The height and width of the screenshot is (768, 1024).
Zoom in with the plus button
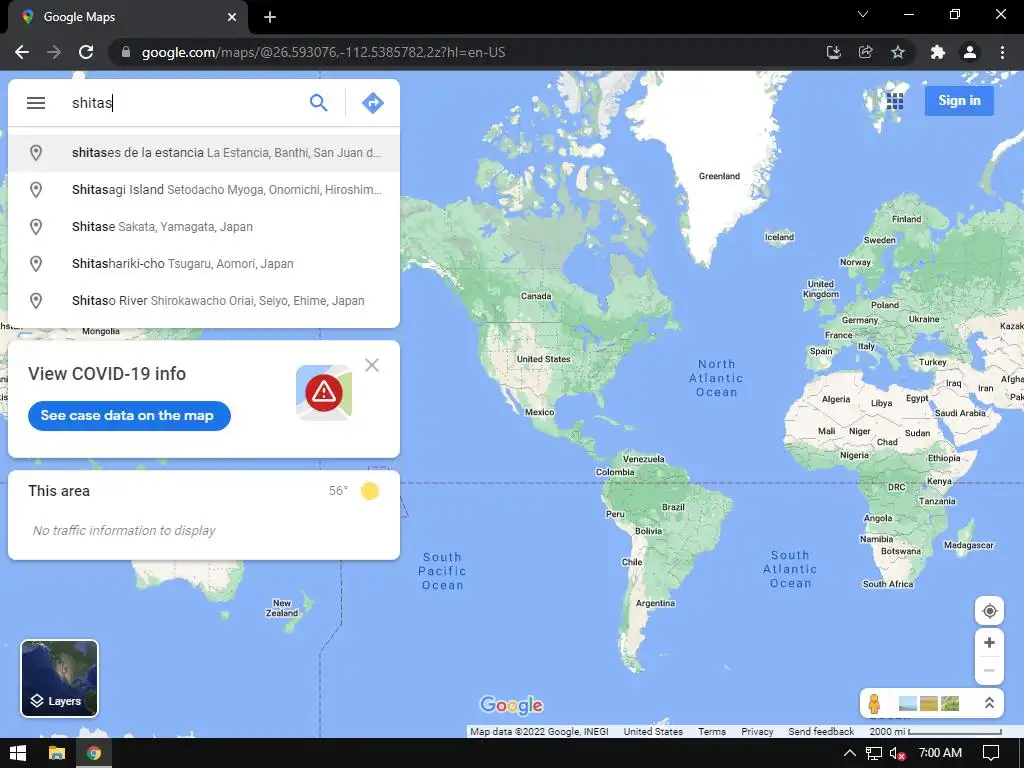coord(989,643)
